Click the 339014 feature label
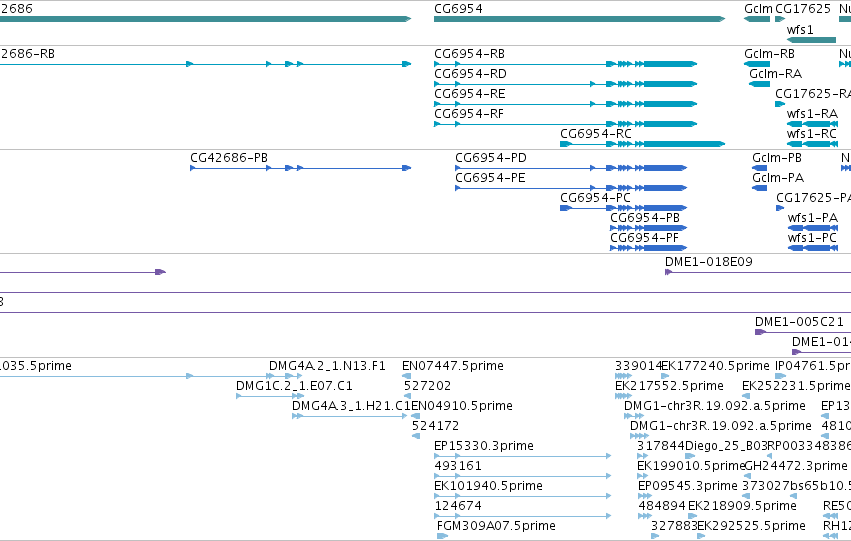The height and width of the screenshot is (541, 851). (638, 366)
